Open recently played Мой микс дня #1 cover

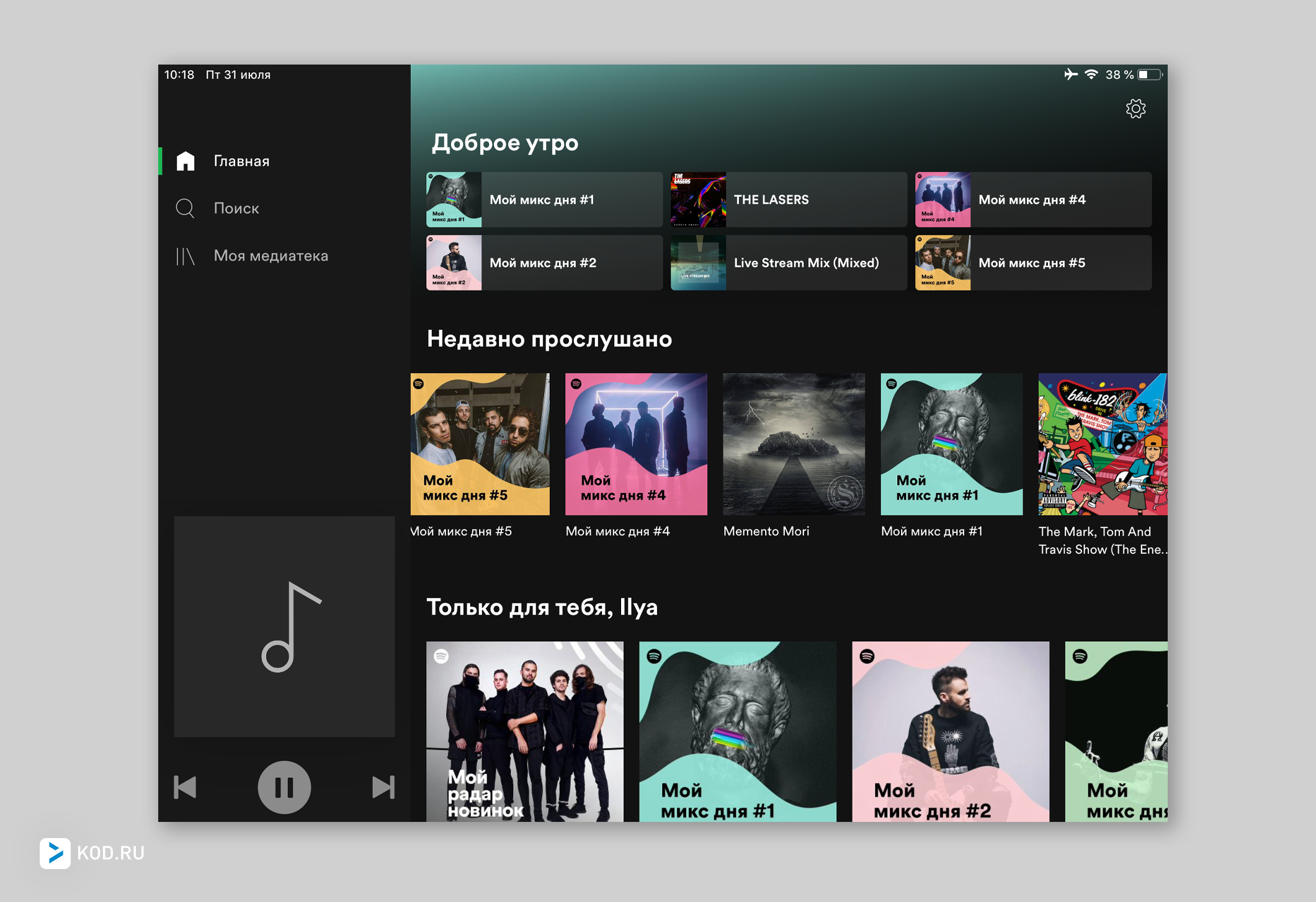(x=951, y=444)
